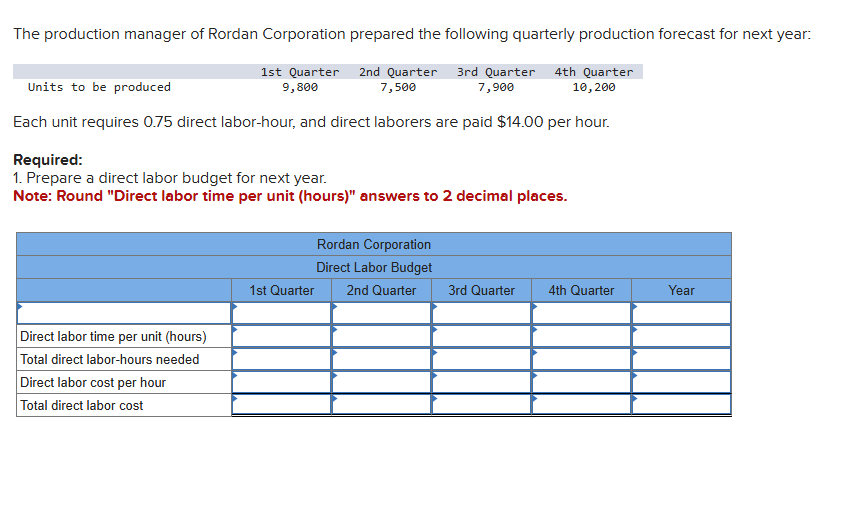
Task: Click the '2nd Quarter' budget table column header
Action: pos(381,291)
